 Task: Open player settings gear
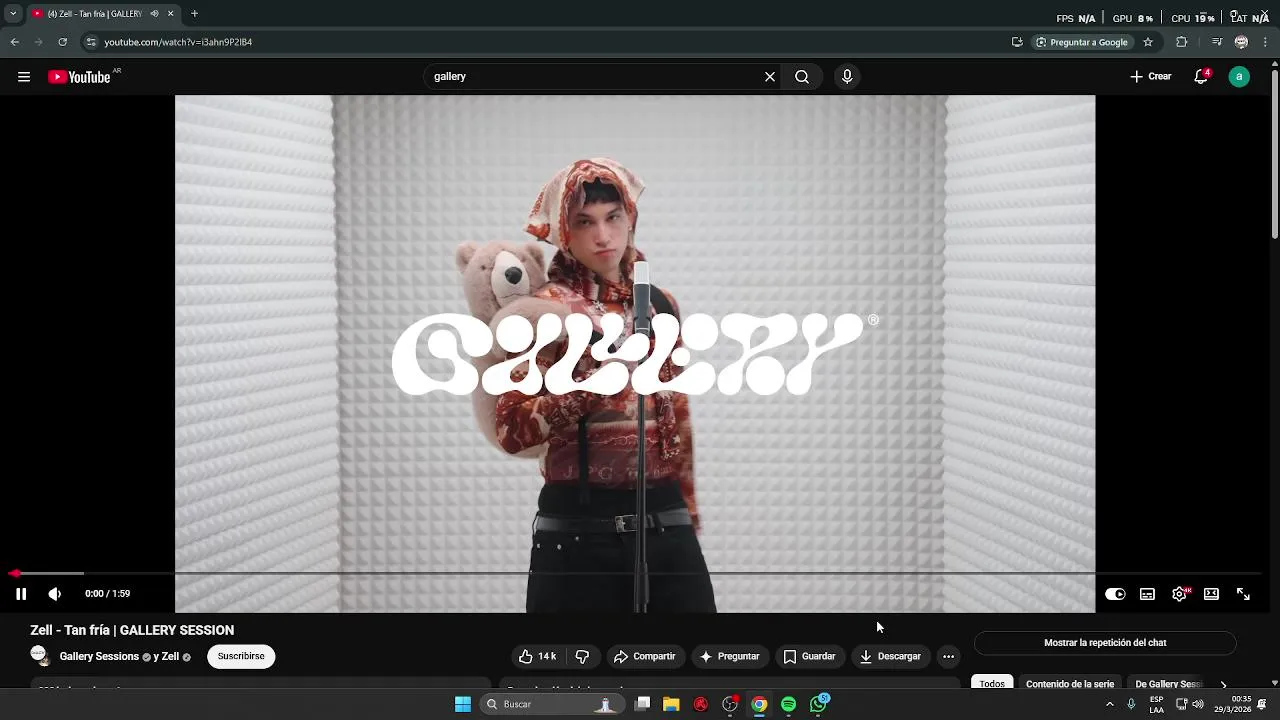tap(1179, 594)
